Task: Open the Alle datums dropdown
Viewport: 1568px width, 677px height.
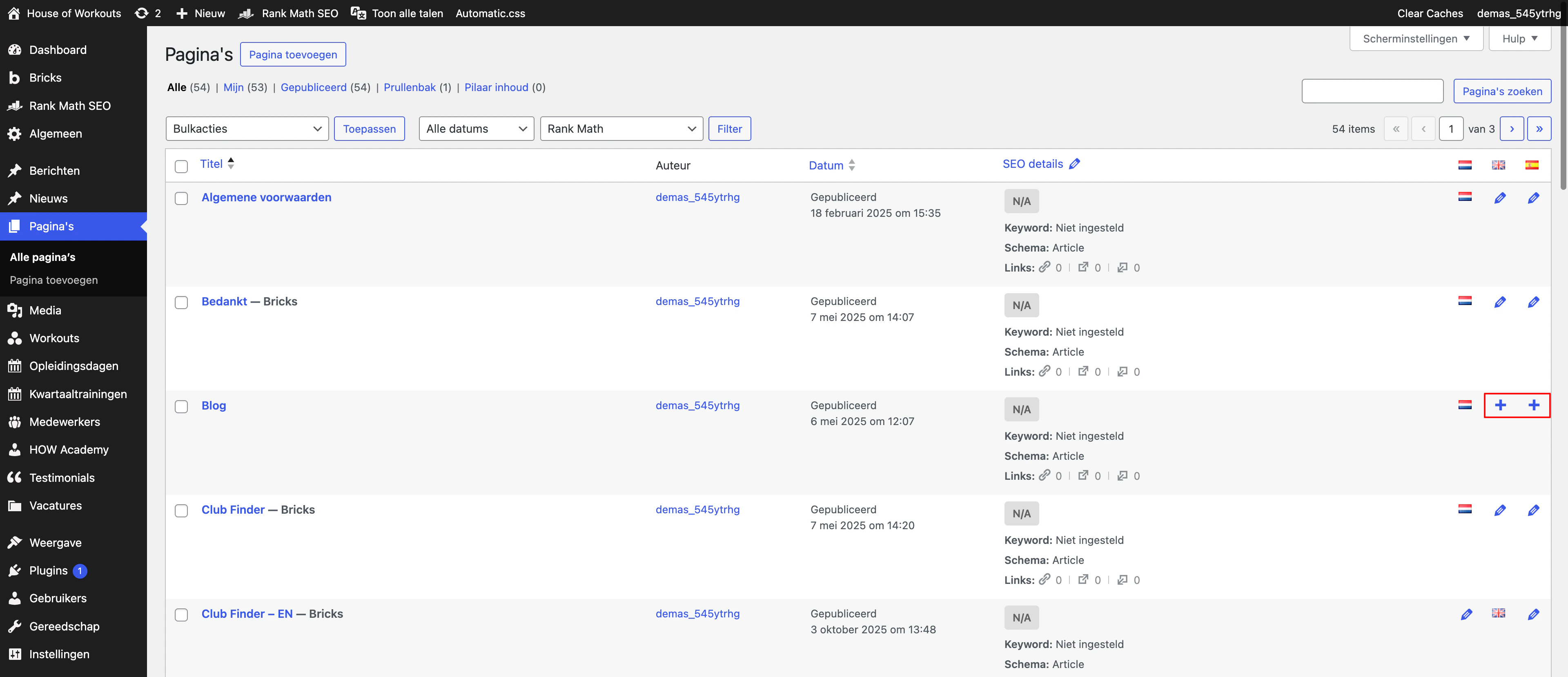Action: coord(476,129)
